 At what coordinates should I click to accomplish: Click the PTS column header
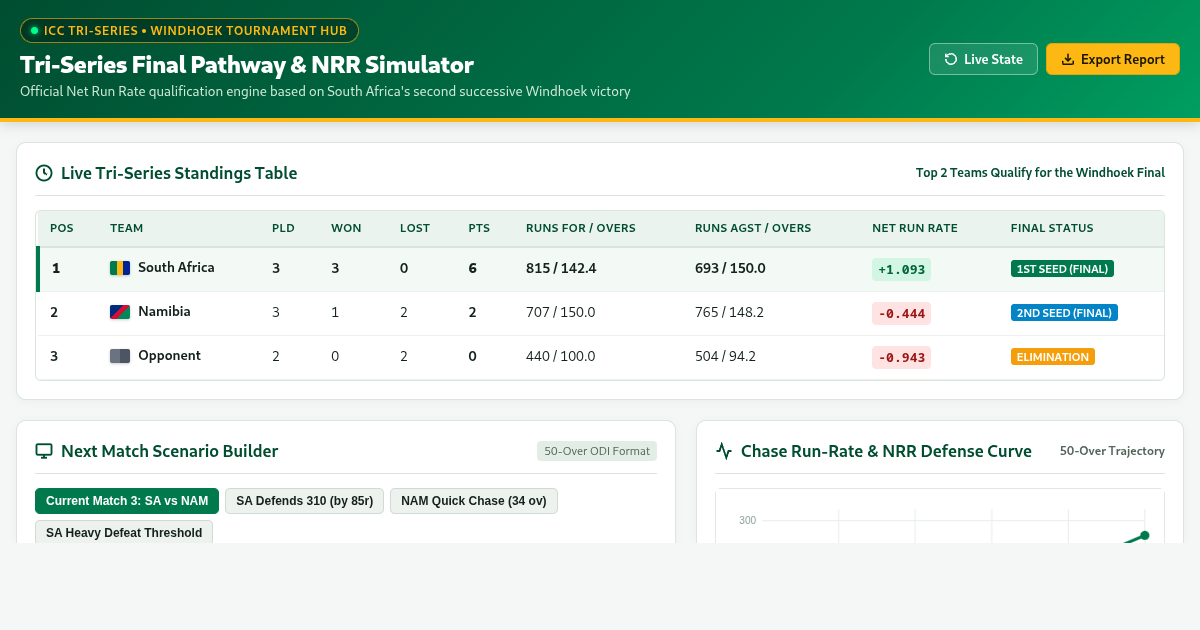click(x=479, y=228)
